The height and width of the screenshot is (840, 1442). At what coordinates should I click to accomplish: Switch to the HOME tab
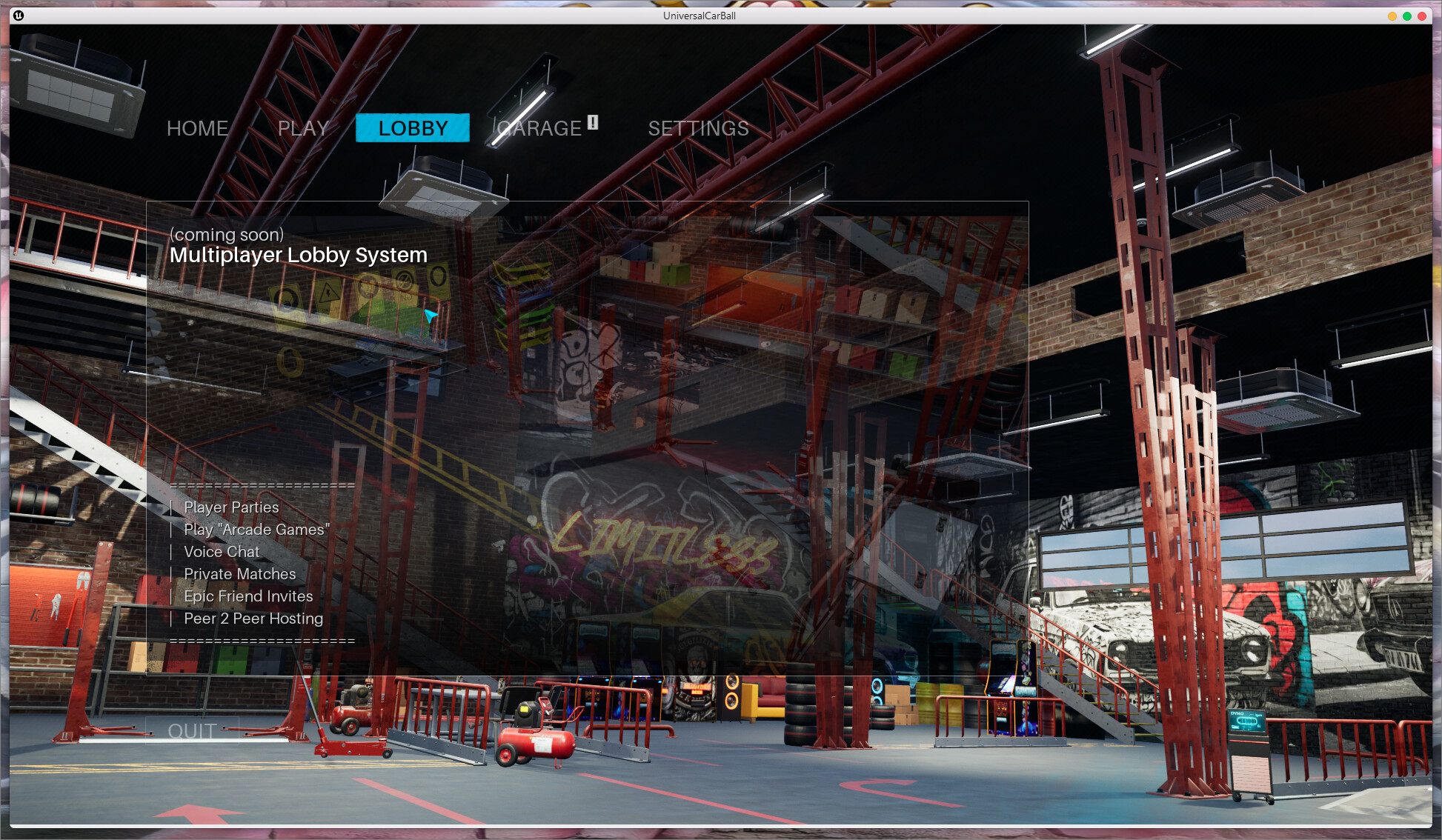click(x=197, y=128)
